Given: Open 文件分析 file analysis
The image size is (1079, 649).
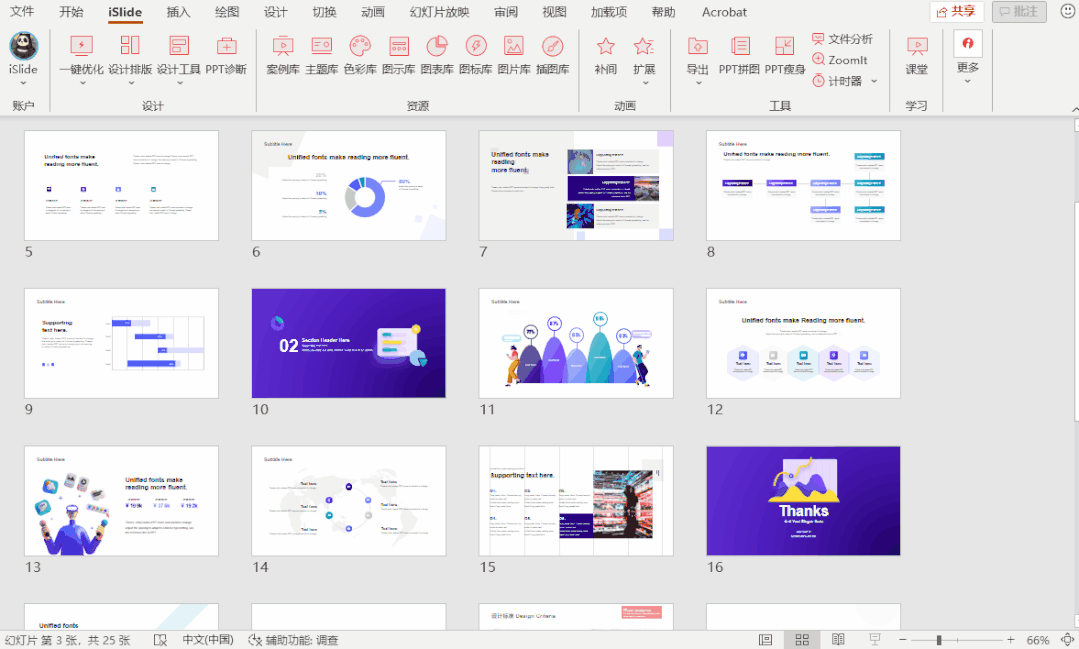Looking at the screenshot, I should 842,39.
